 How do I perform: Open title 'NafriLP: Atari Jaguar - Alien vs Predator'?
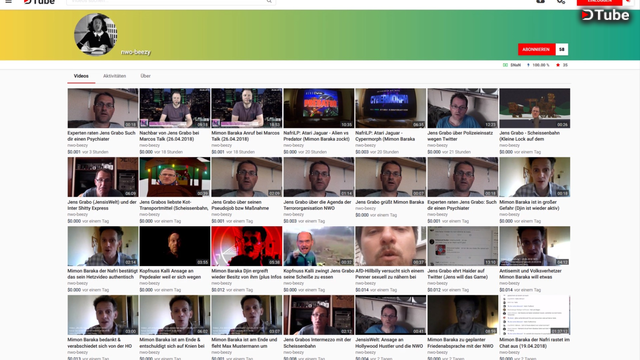click(317, 136)
